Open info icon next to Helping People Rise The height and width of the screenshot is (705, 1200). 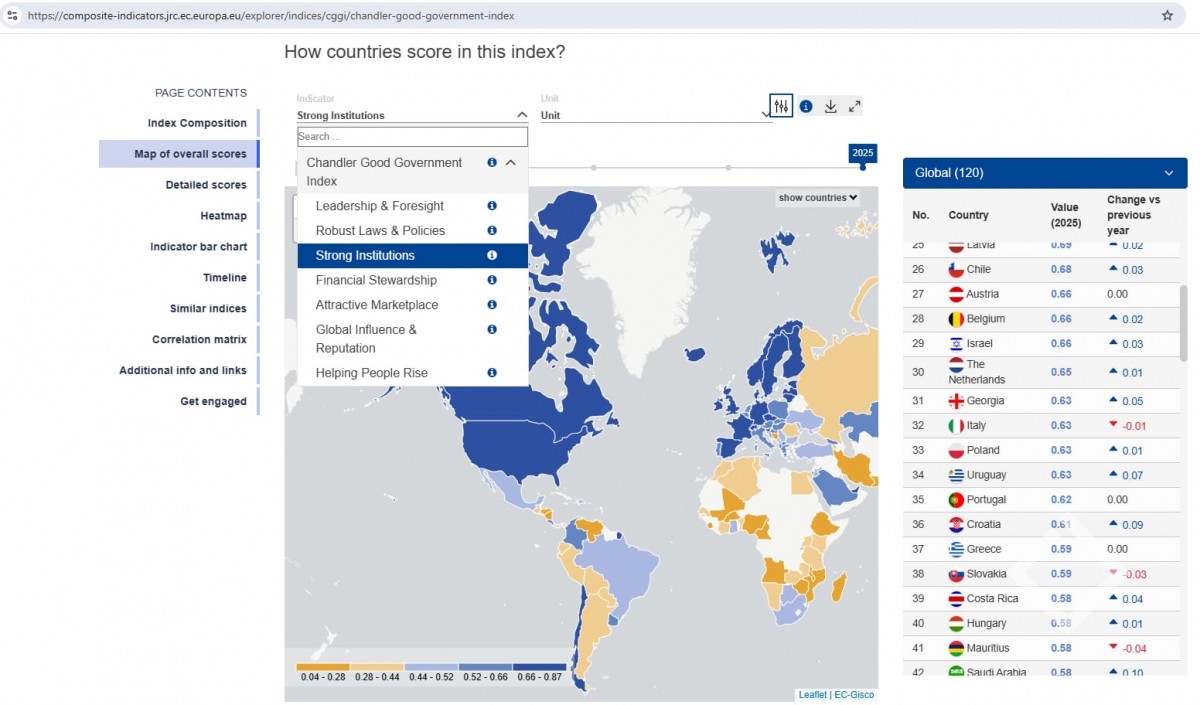[492, 373]
